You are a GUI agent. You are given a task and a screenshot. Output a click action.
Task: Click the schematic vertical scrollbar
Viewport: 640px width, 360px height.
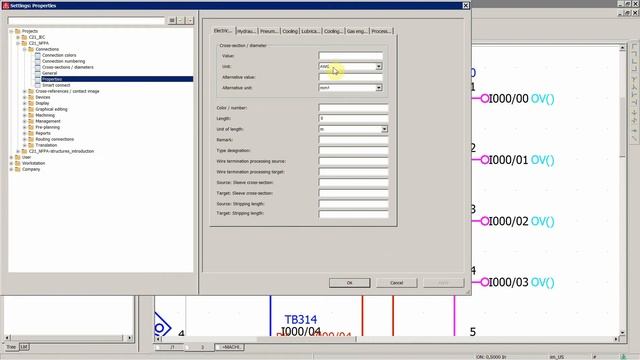coord(622,190)
